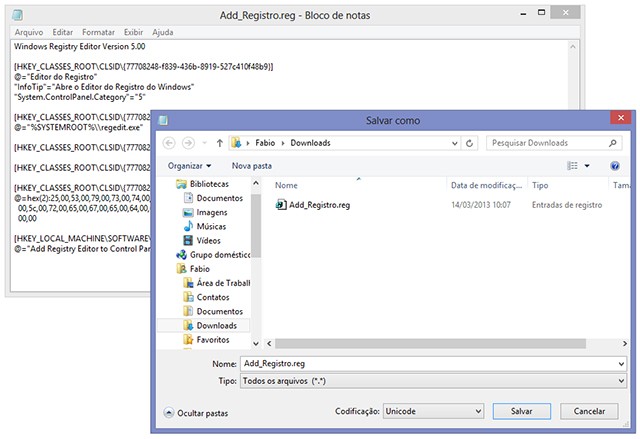Open the help question mark icon
This screenshot has width=640, height=439.
coord(616,165)
